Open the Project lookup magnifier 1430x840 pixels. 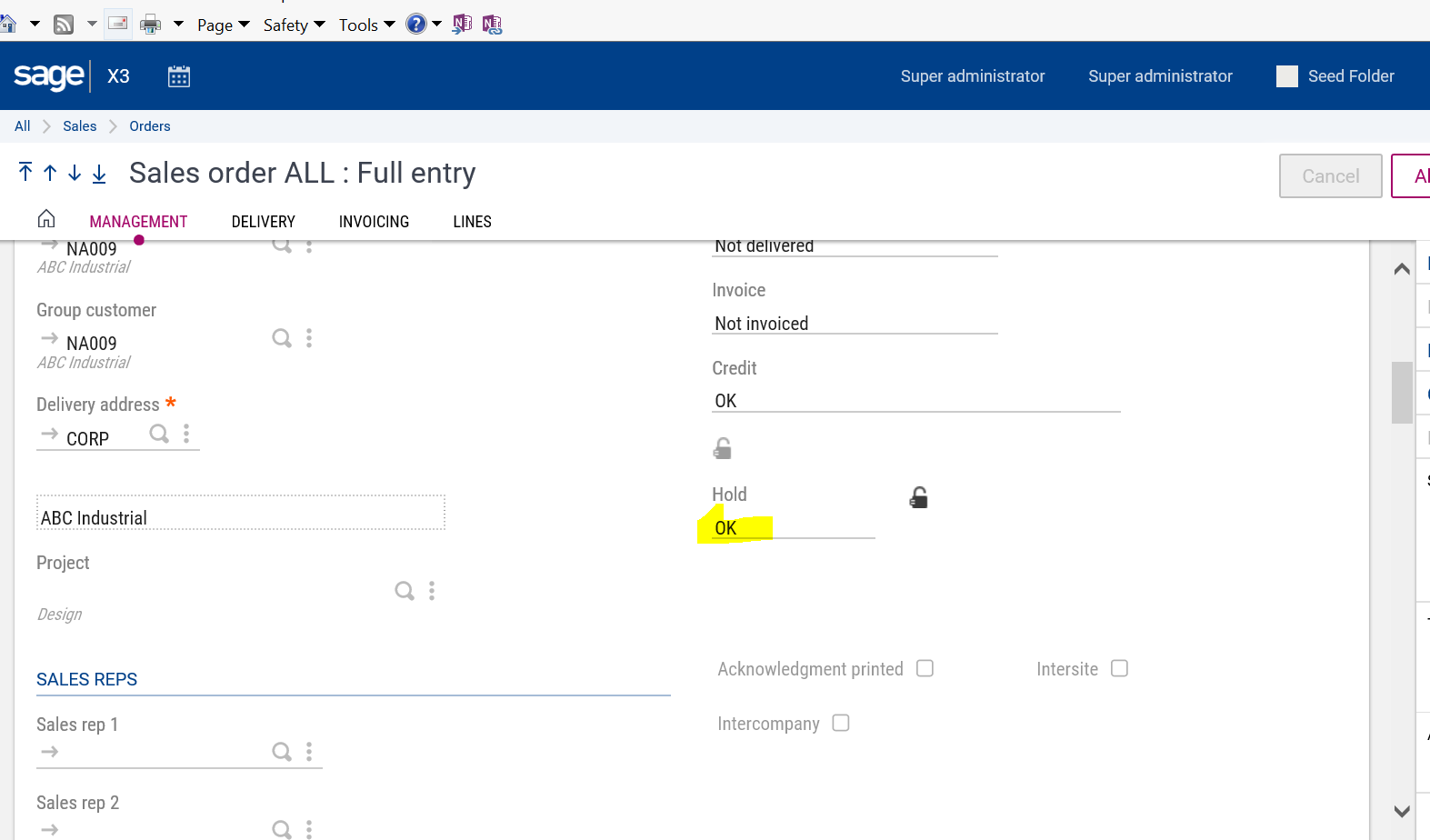[x=405, y=591]
